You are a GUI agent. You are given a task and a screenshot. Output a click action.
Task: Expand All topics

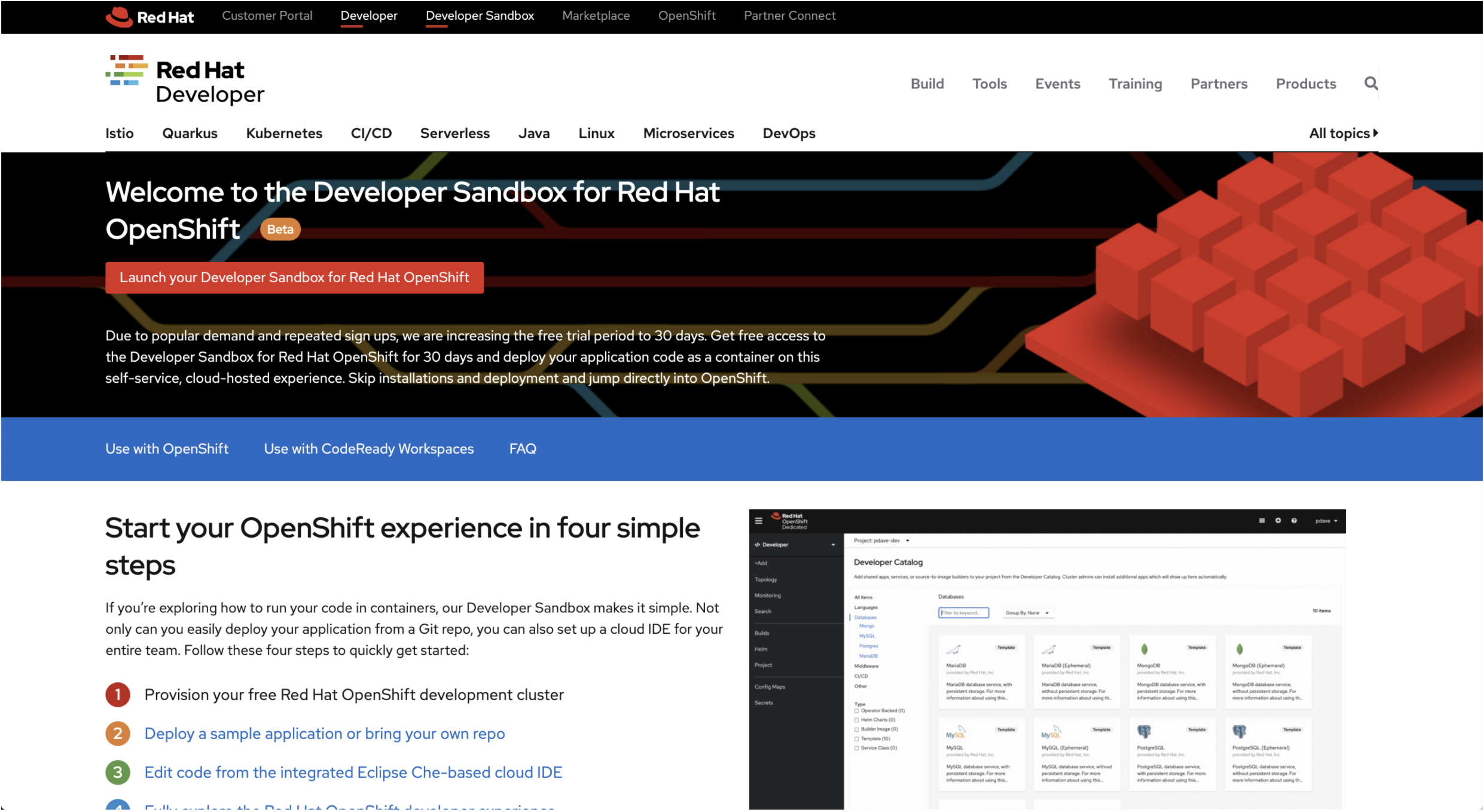1343,133
